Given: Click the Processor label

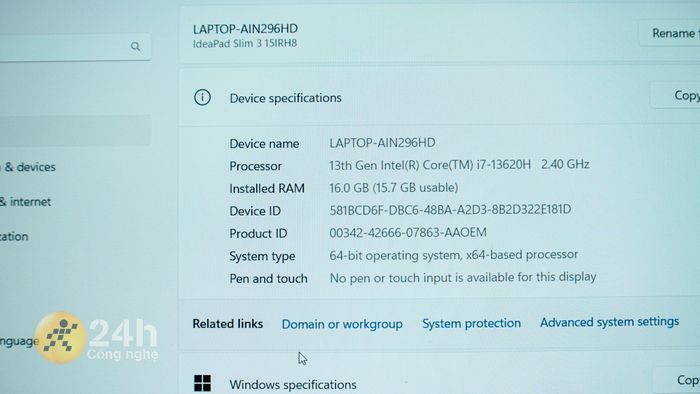Looking at the screenshot, I should (x=255, y=166).
